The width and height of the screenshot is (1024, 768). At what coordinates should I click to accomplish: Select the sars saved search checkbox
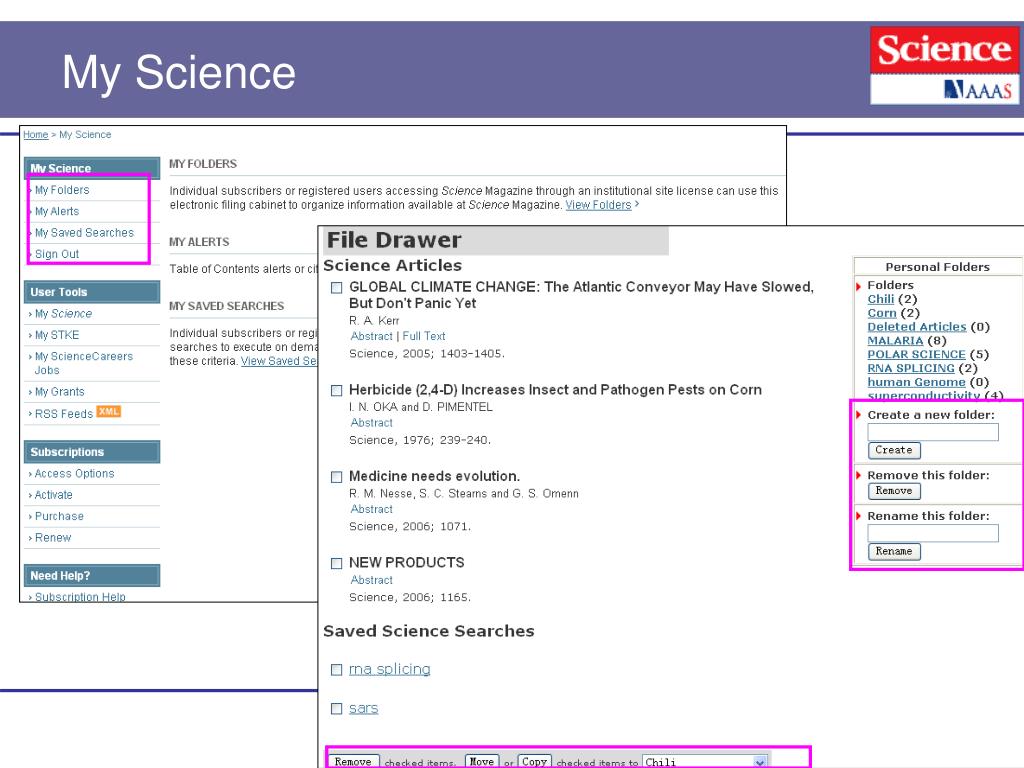pos(336,709)
